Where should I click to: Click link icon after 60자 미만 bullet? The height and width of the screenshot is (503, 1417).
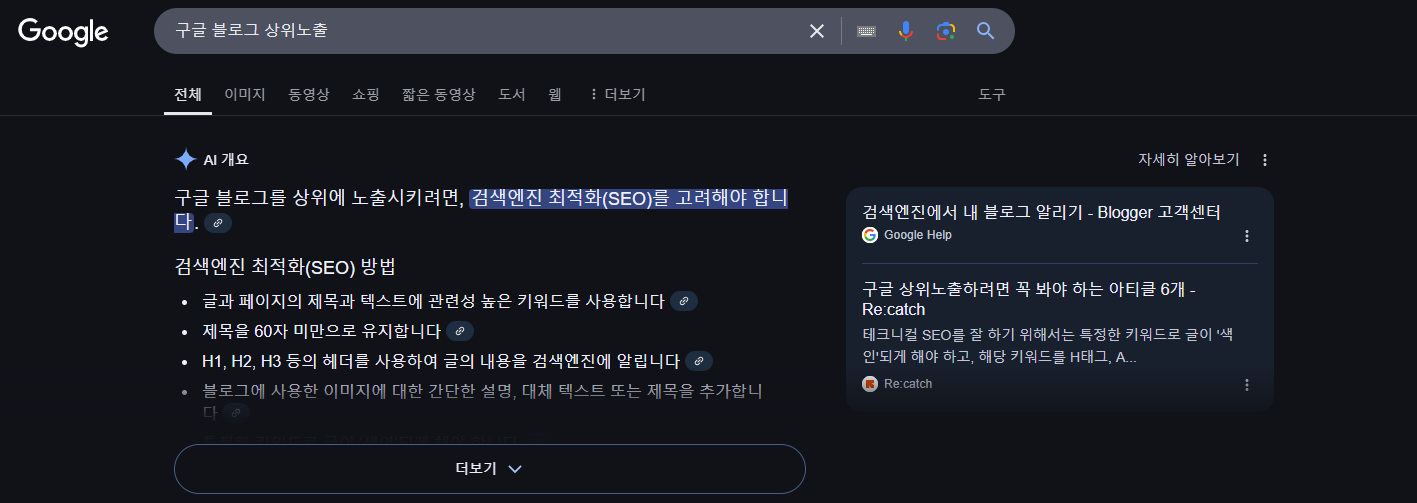(x=460, y=331)
